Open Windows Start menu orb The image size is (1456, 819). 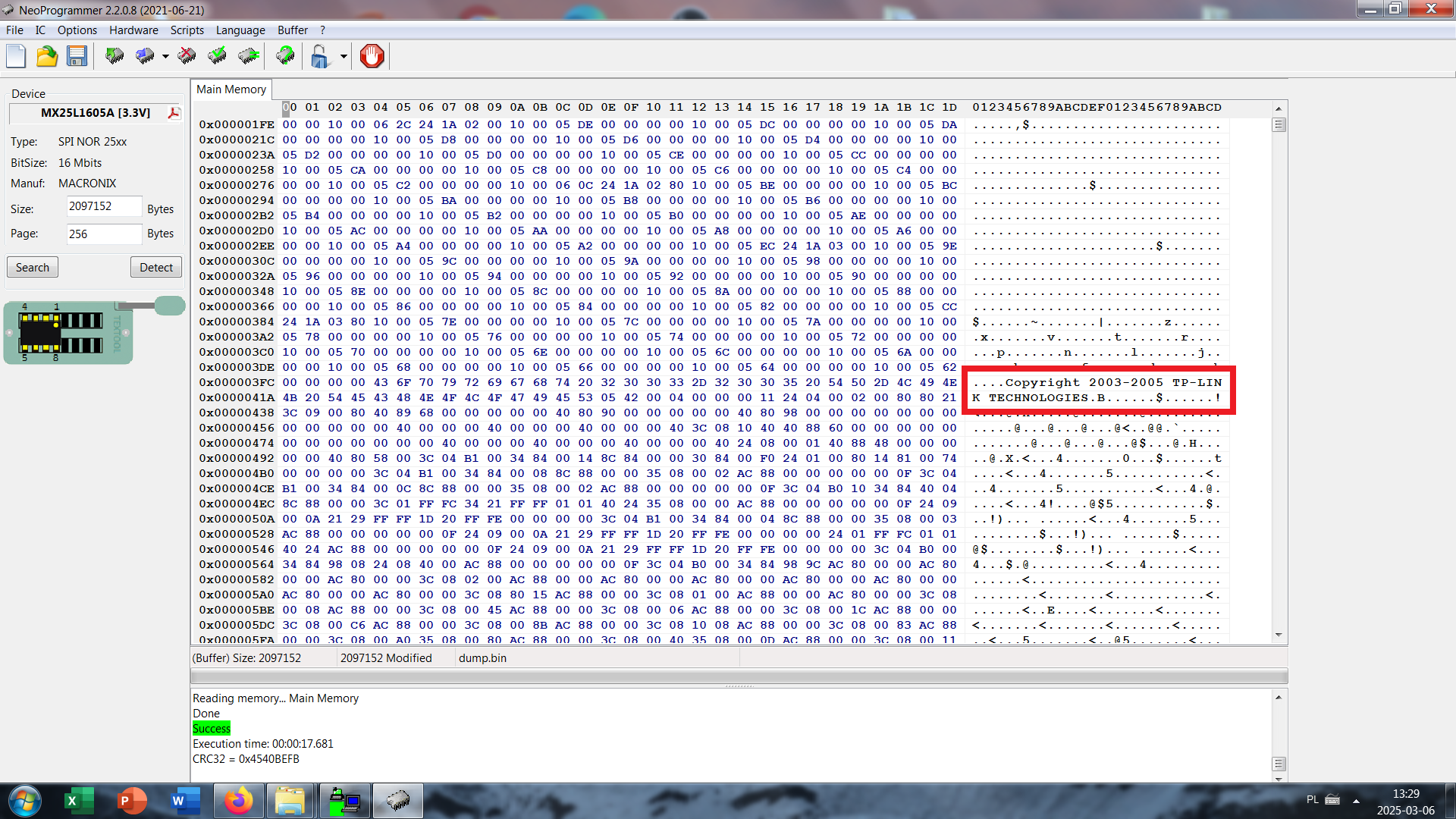[x=25, y=801]
